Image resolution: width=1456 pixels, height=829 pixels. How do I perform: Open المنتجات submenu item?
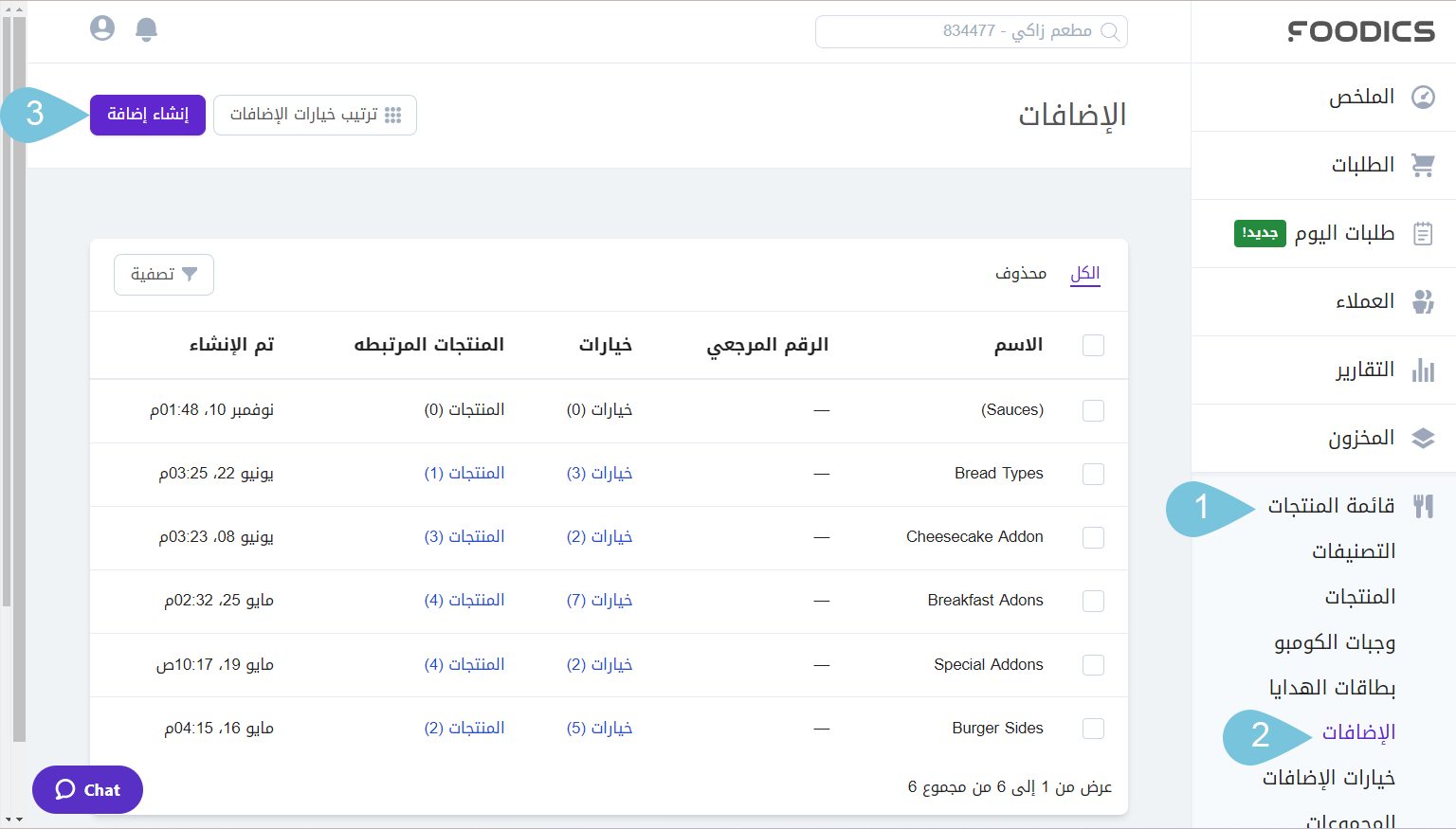click(1360, 597)
